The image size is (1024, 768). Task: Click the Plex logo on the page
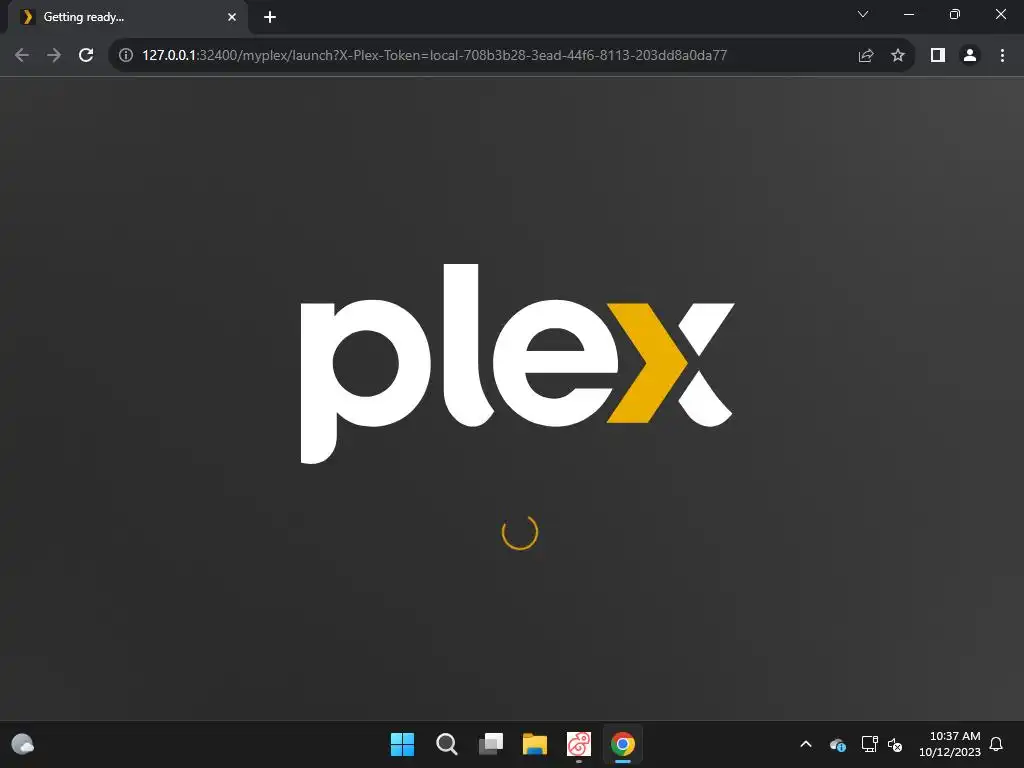point(517,364)
